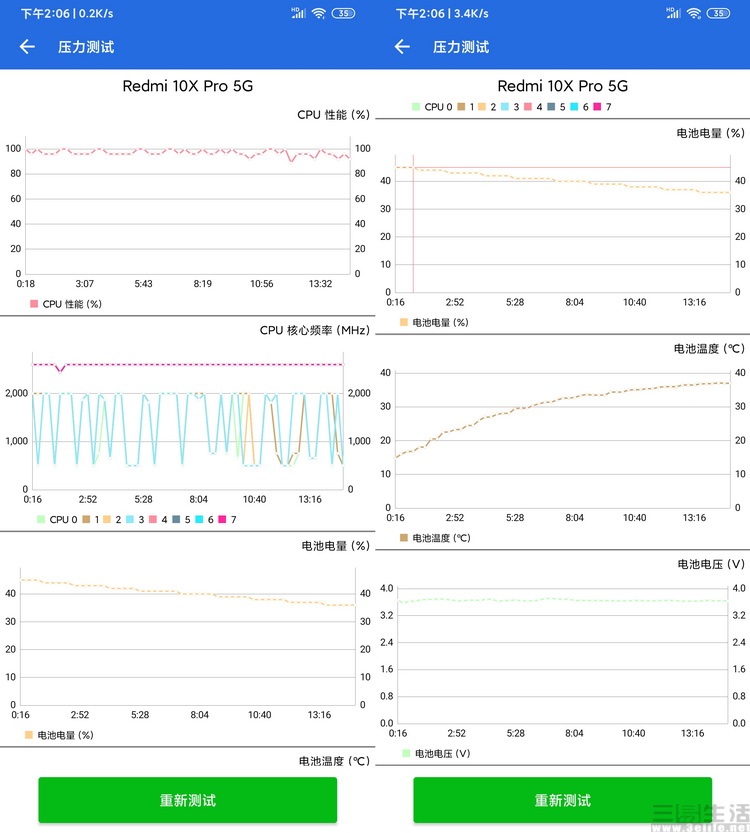Tap the right screen Wi-Fi status icon

[694, 13]
